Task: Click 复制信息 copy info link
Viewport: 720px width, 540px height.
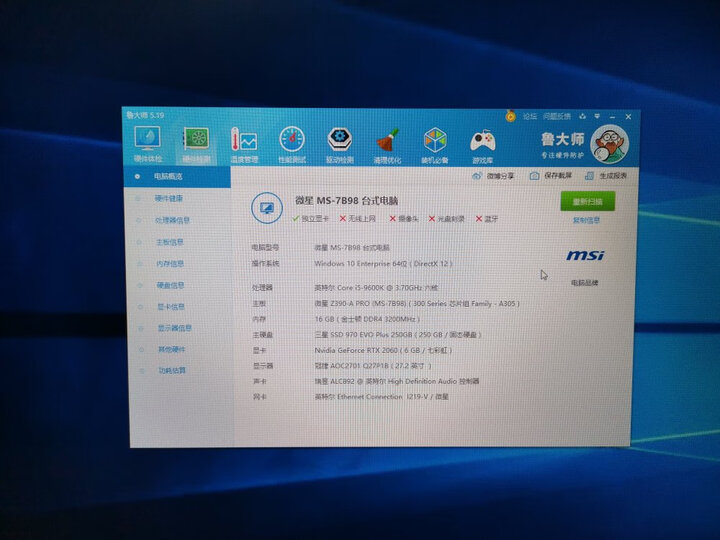Action: point(586,220)
